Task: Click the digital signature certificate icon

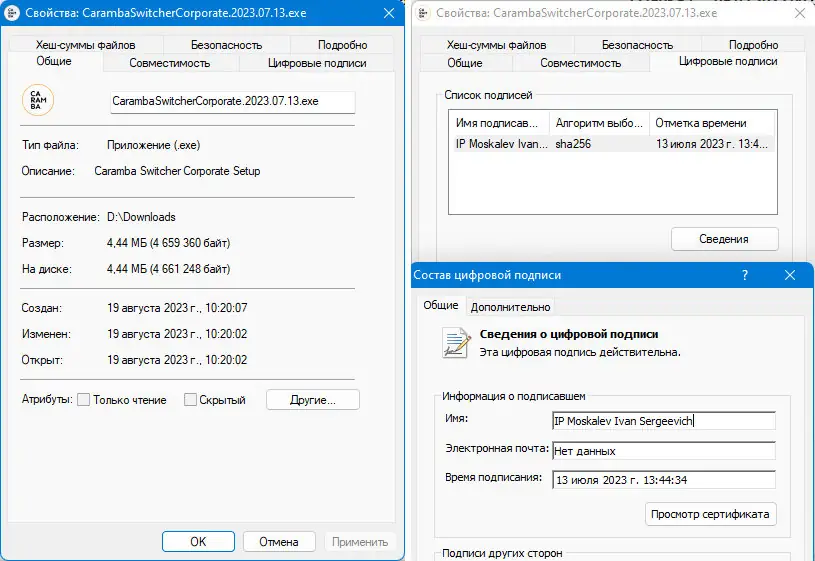Action: (x=456, y=343)
